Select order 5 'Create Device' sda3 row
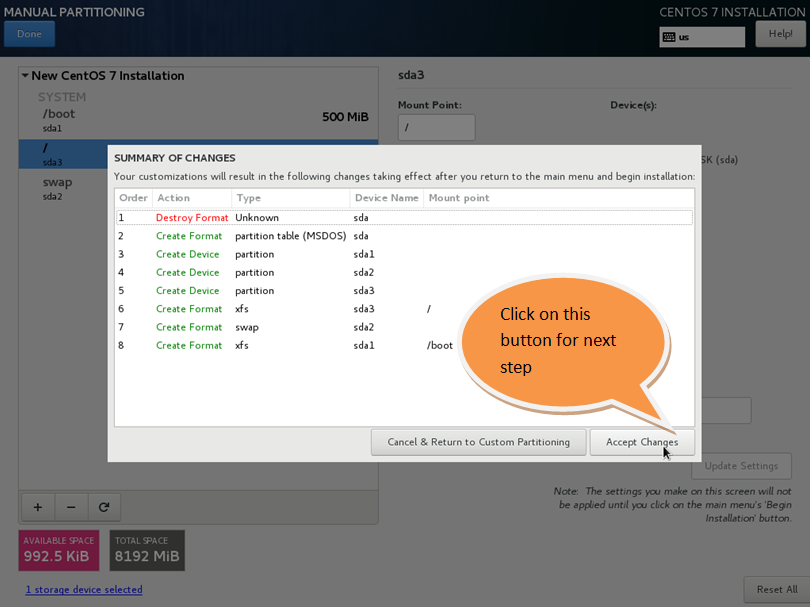The height and width of the screenshot is (607, 810). point(404,290)
